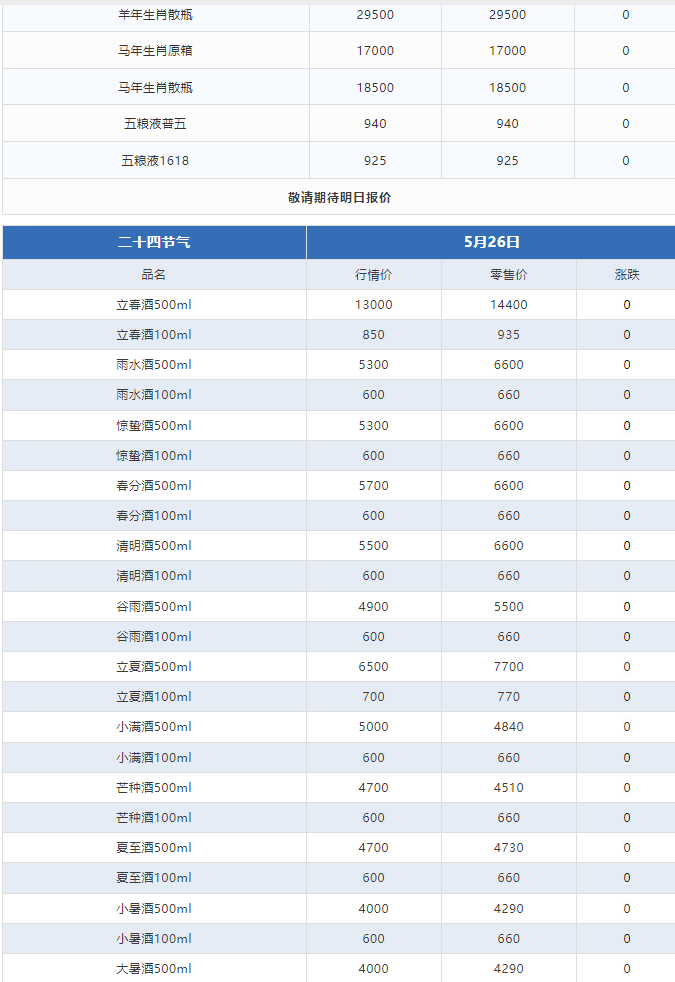Click 4730 retail price of 夏至酒500ml
The width and height of the screenshot is (675, 982).
508,847
